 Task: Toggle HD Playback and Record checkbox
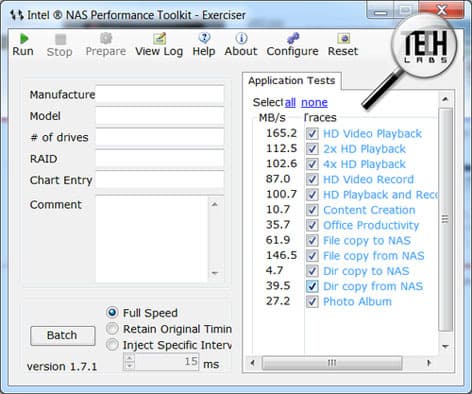coord(312,195)
